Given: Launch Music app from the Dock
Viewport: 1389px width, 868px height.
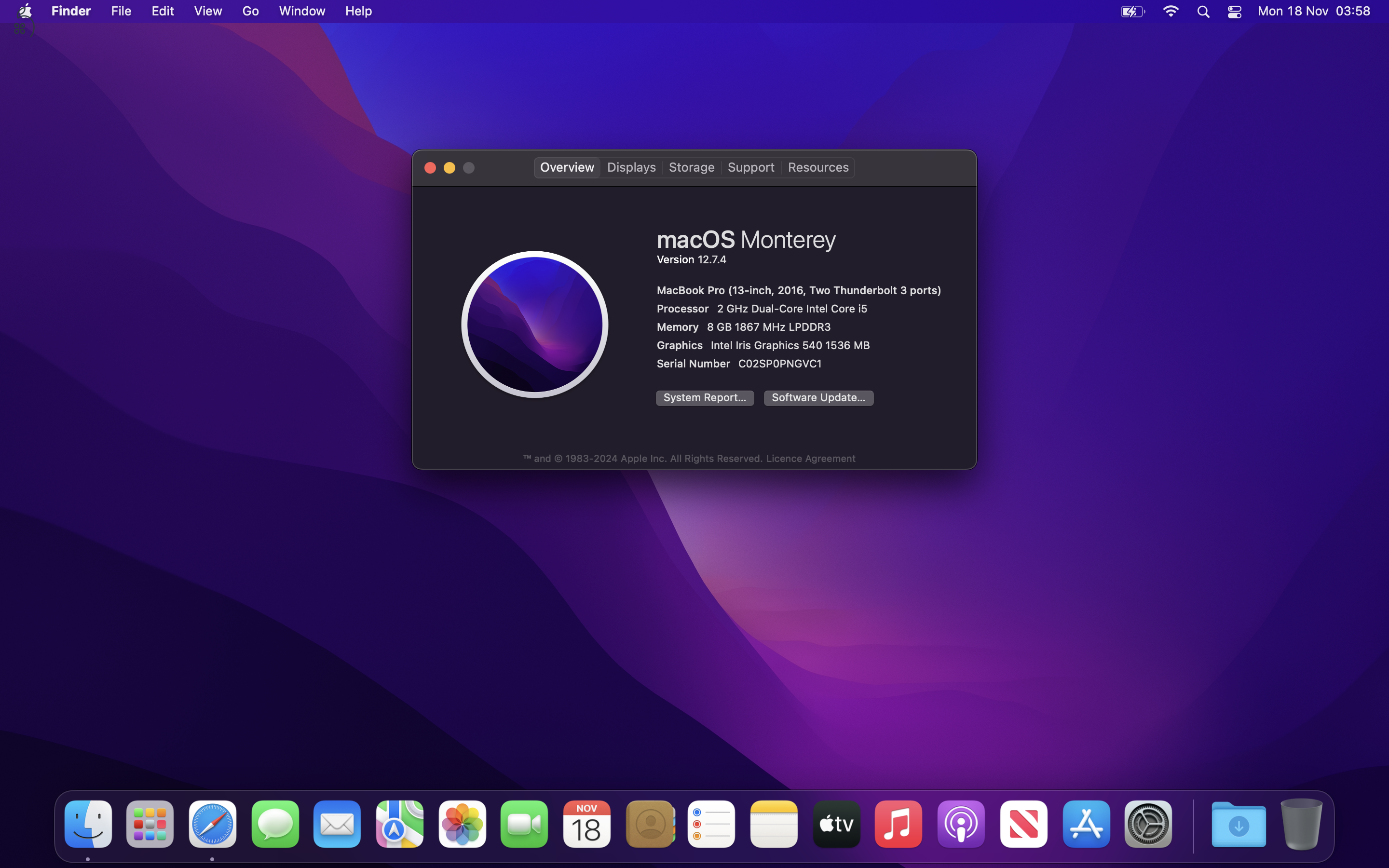Looking at the screenshot, I should tap(898, 824).
